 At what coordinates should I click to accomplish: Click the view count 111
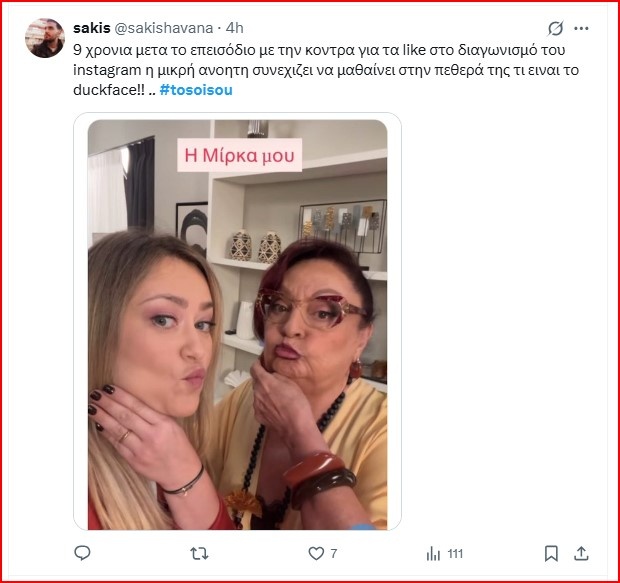(x=455, y=553)
